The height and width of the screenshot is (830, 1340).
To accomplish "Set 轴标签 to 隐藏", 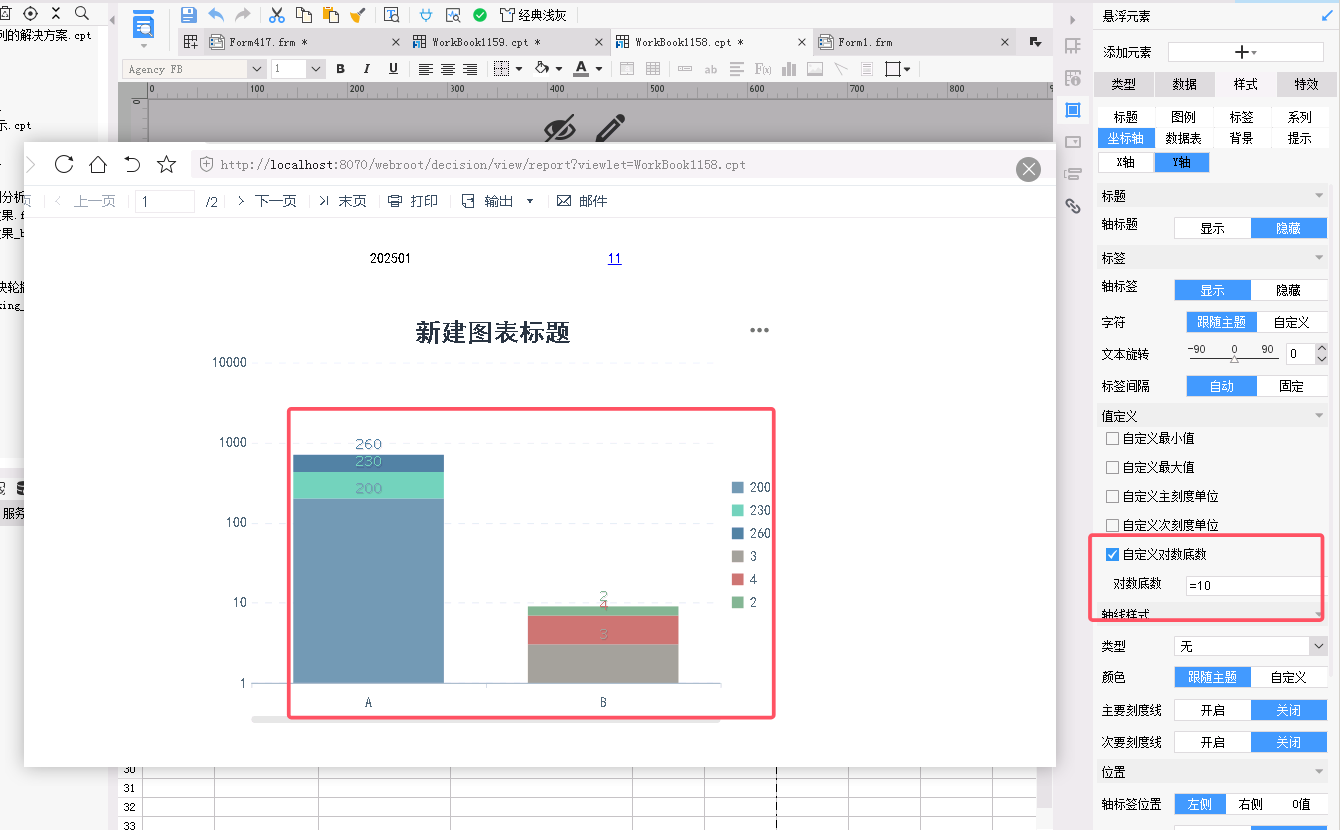I will pos(1289,290).
